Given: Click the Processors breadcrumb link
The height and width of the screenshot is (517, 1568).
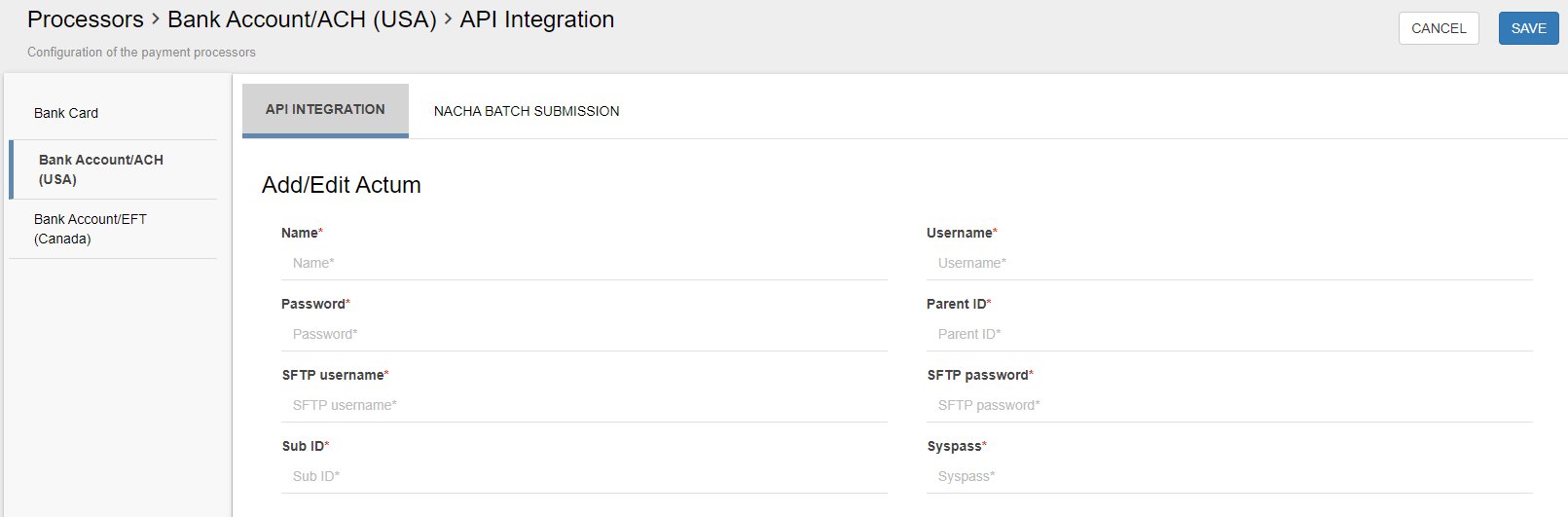Looking at the screenshot, I should (86, 19).
